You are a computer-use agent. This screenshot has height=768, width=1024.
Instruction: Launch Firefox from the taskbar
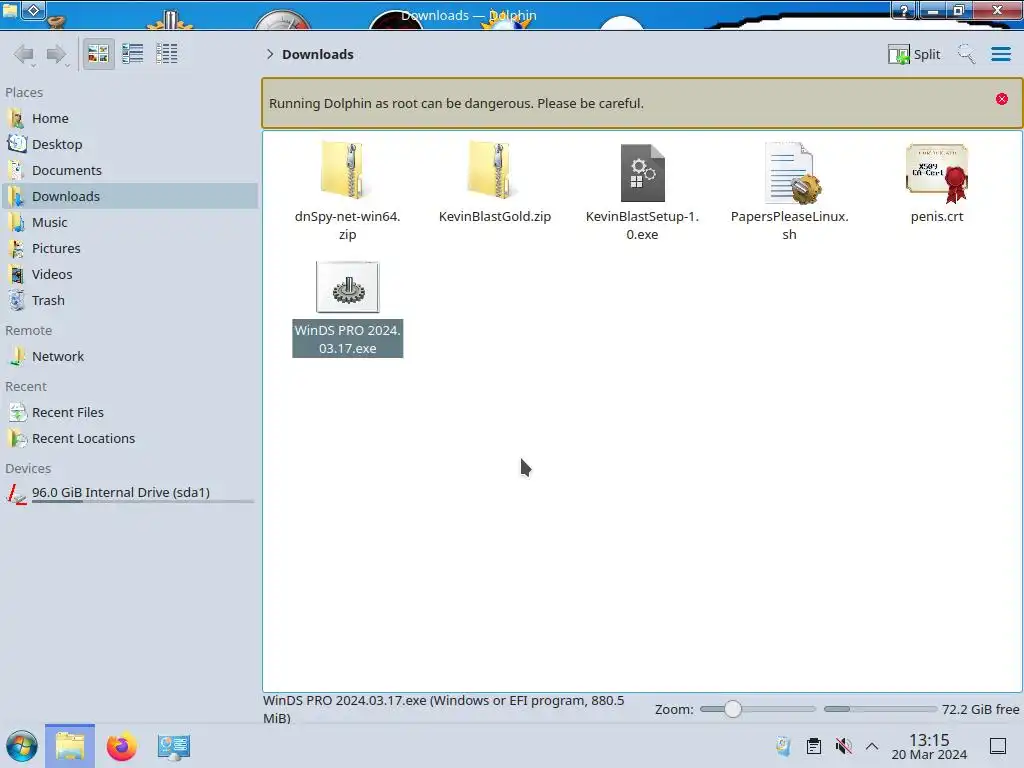click(x=121, y=746)
